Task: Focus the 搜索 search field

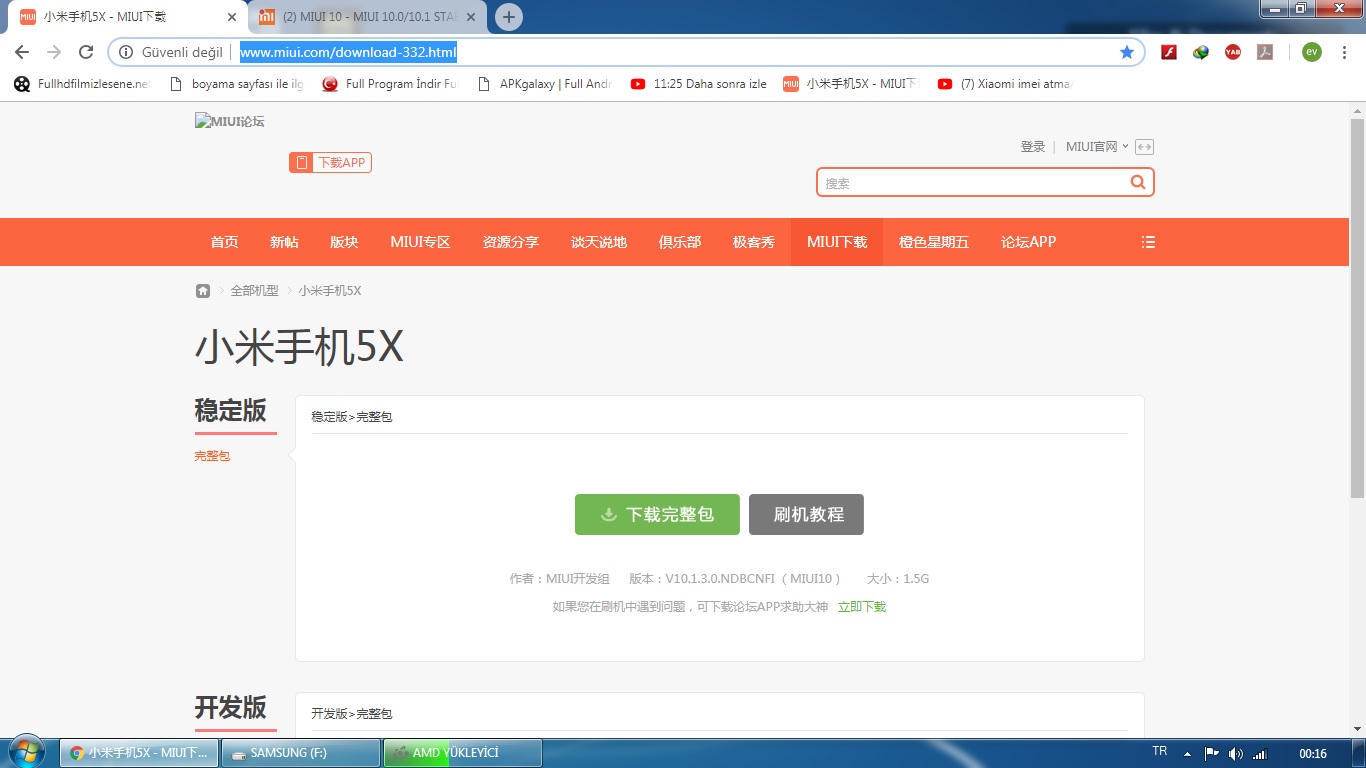Action: tap(972, 183)
